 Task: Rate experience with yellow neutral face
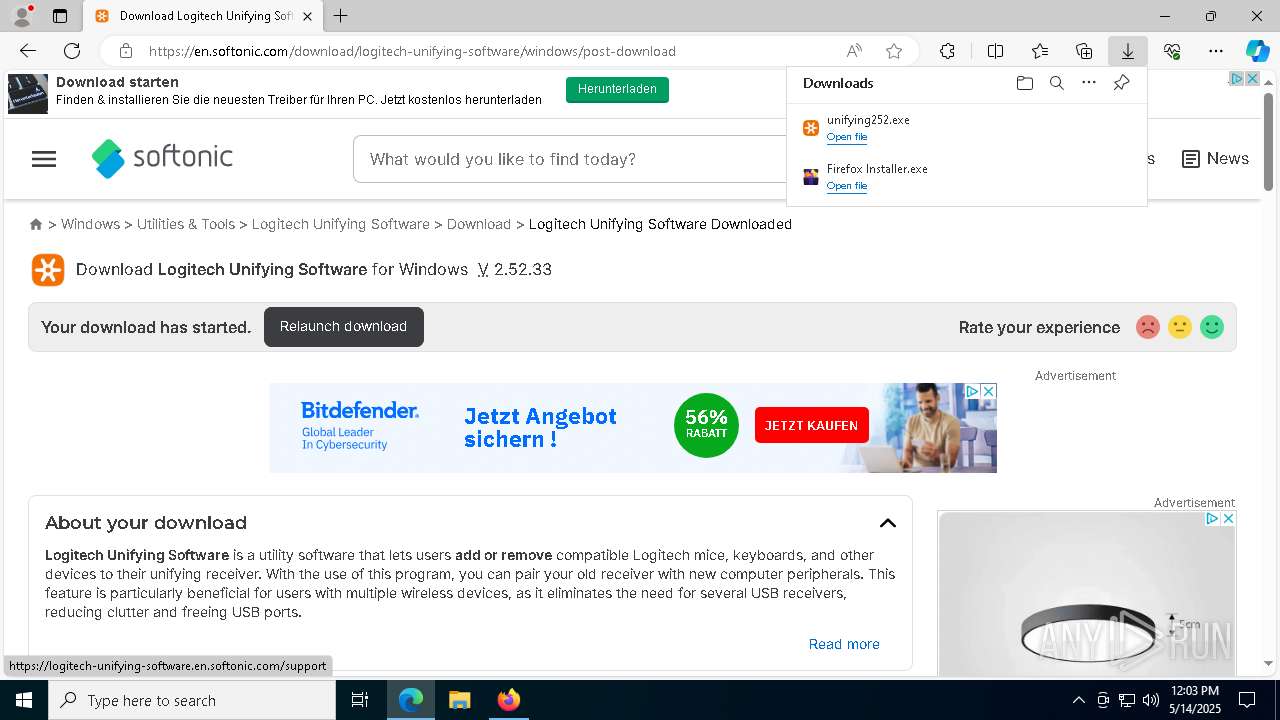(1180, 327)
